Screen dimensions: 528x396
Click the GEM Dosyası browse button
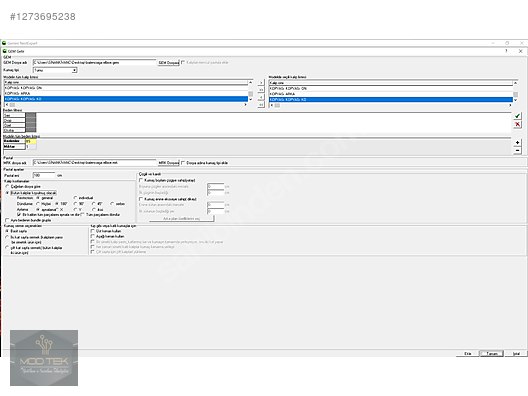point(168,63)
